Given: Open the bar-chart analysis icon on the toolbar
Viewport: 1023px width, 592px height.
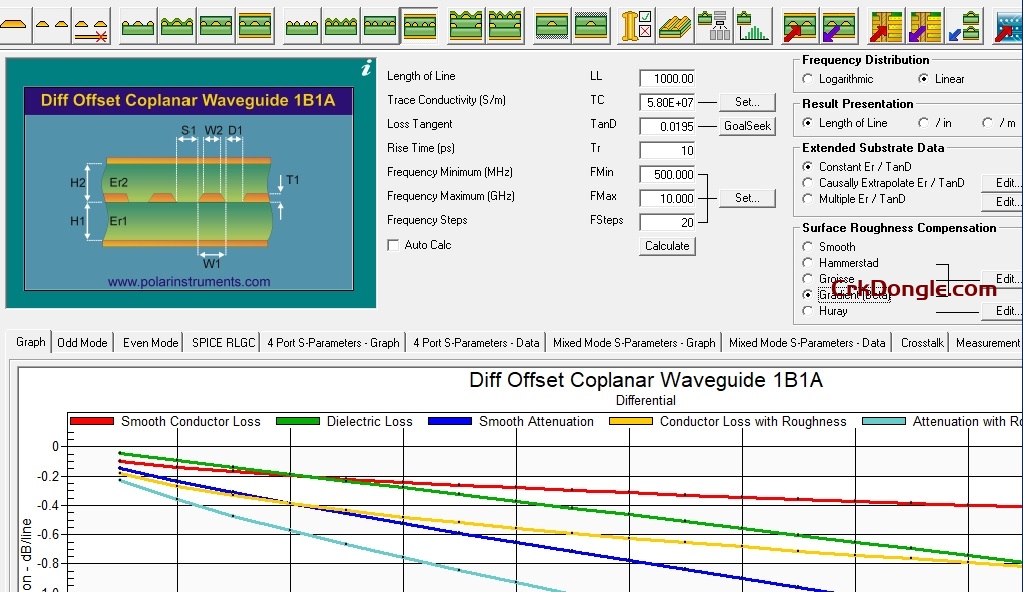Looking at the screenshot, I should tap(753, 25).
